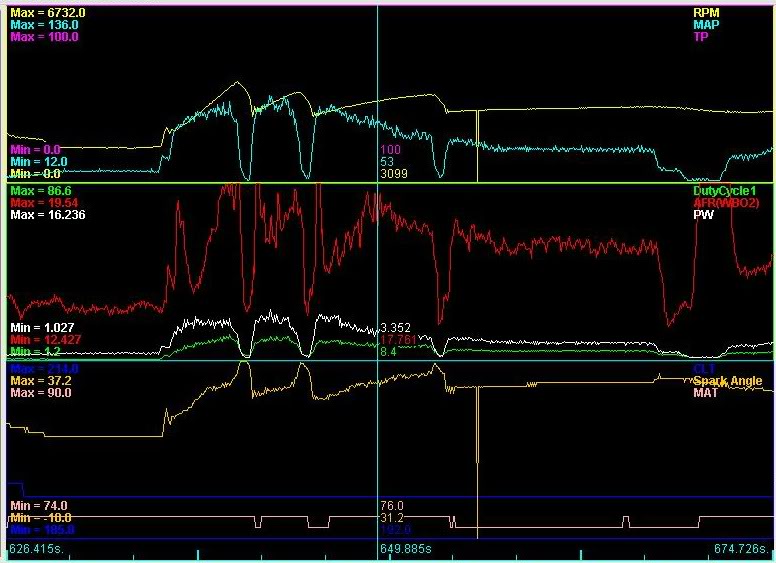
Task: Click the 'Min = 74.0' MAT readout
Action: (39, 506)
